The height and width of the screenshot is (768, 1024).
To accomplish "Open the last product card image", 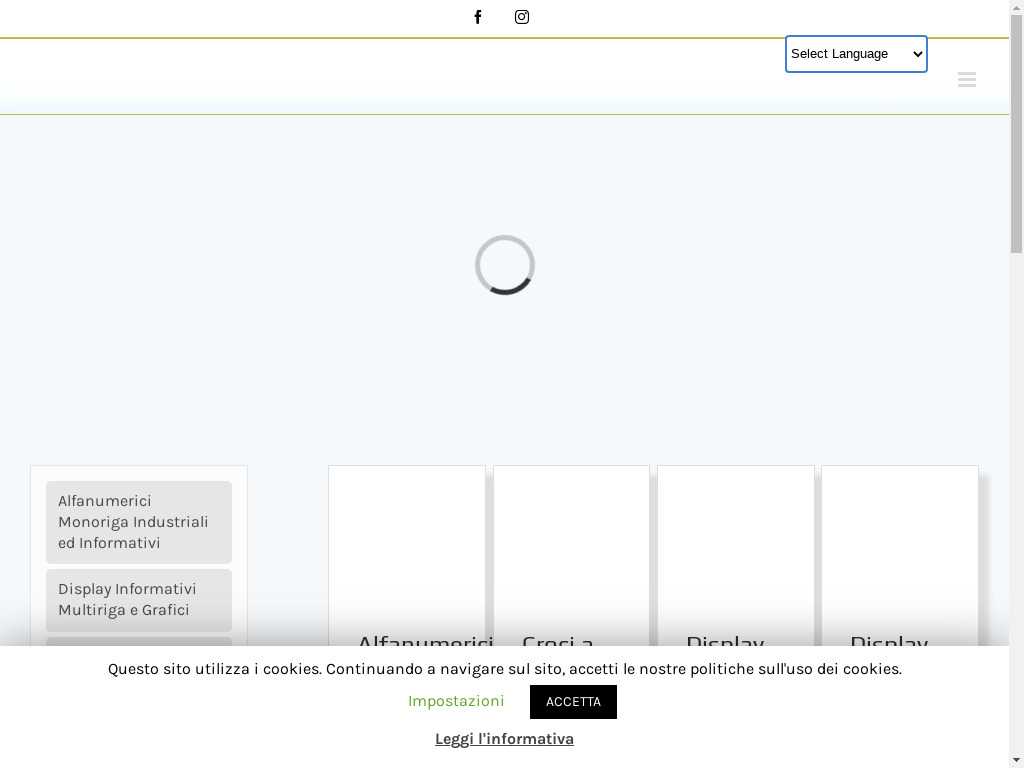I will (x=899, y=540).
